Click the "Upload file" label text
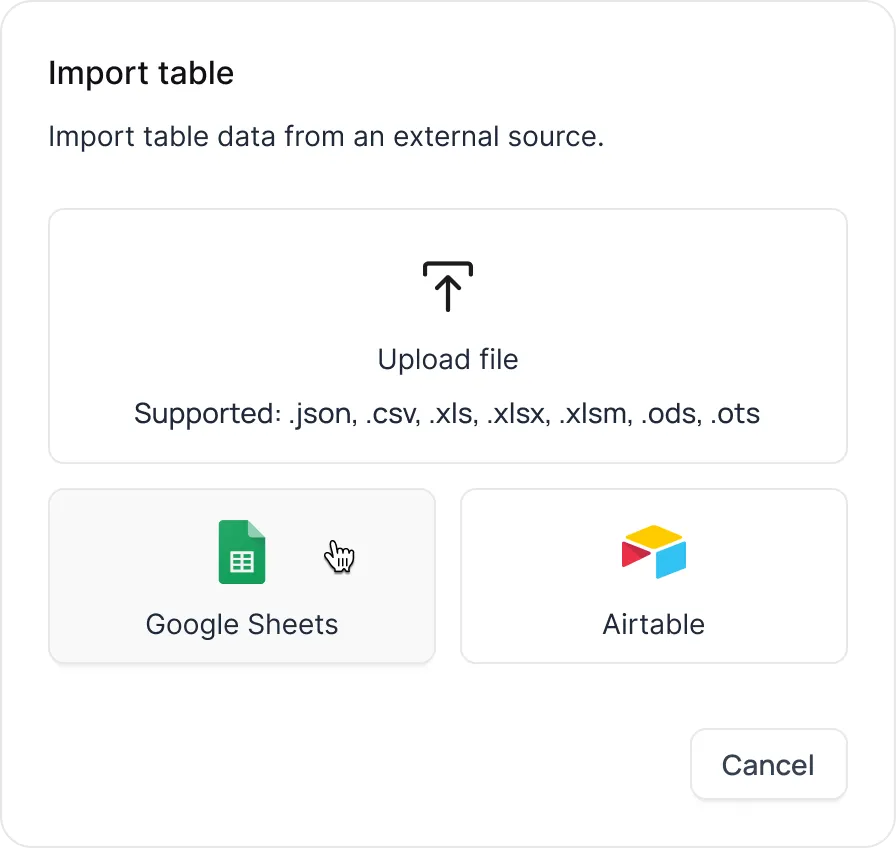896x848 pixels. [x=447, y=360]
